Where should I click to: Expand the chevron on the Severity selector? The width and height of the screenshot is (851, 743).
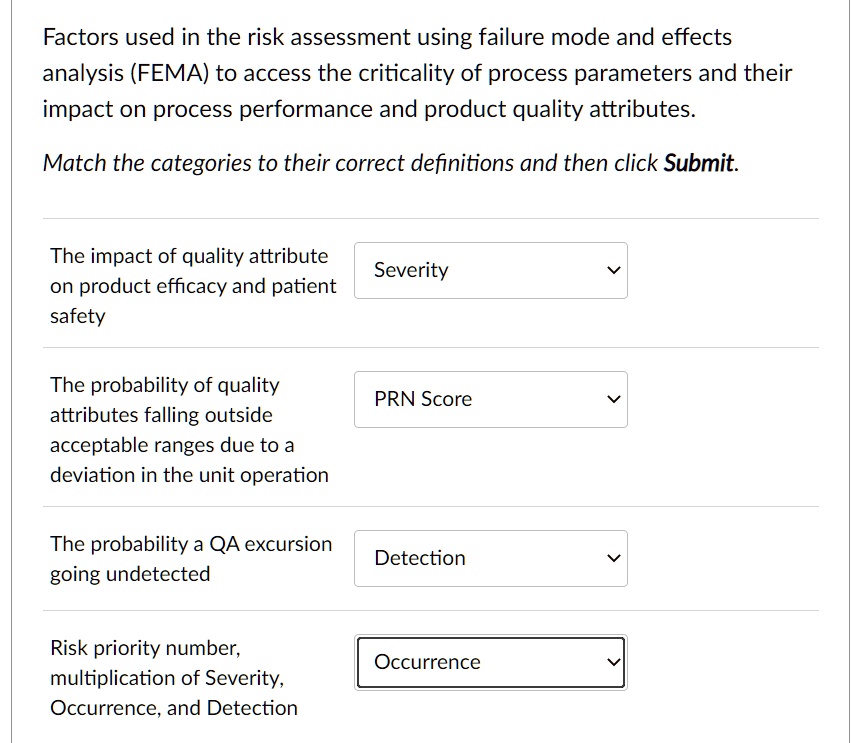tap(612, 270)
